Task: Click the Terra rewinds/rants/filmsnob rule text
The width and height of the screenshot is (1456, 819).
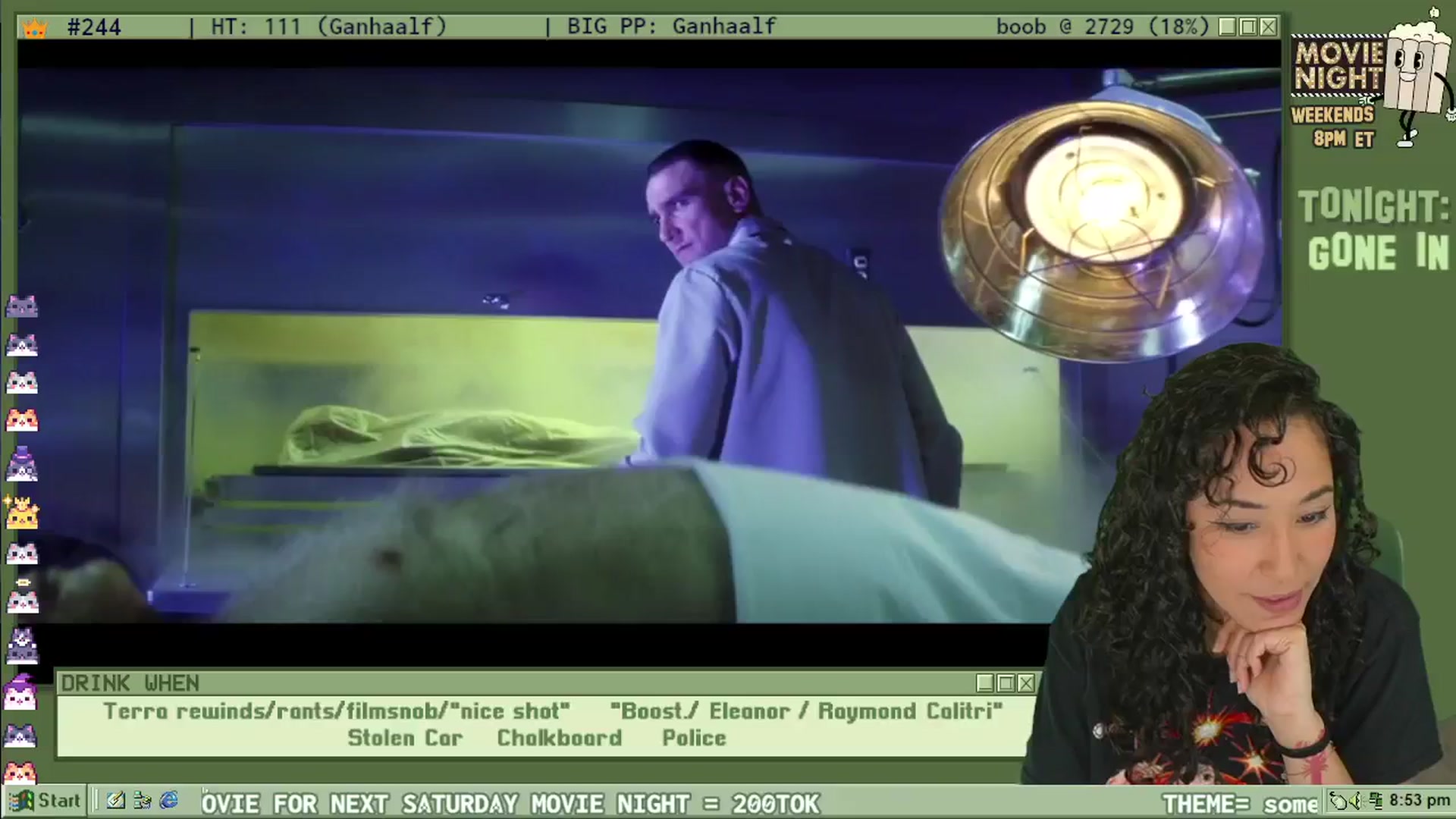Action: point(337,711)
